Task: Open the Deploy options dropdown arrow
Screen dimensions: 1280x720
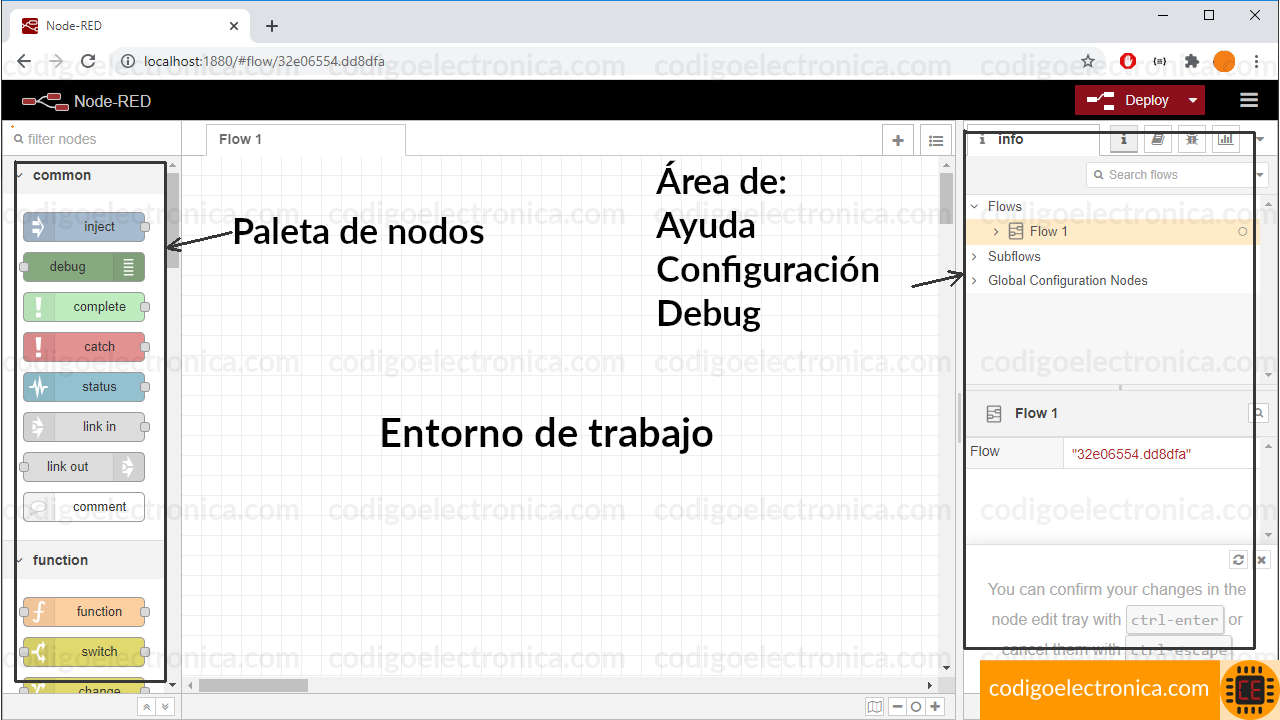Action: (1192, 100)
